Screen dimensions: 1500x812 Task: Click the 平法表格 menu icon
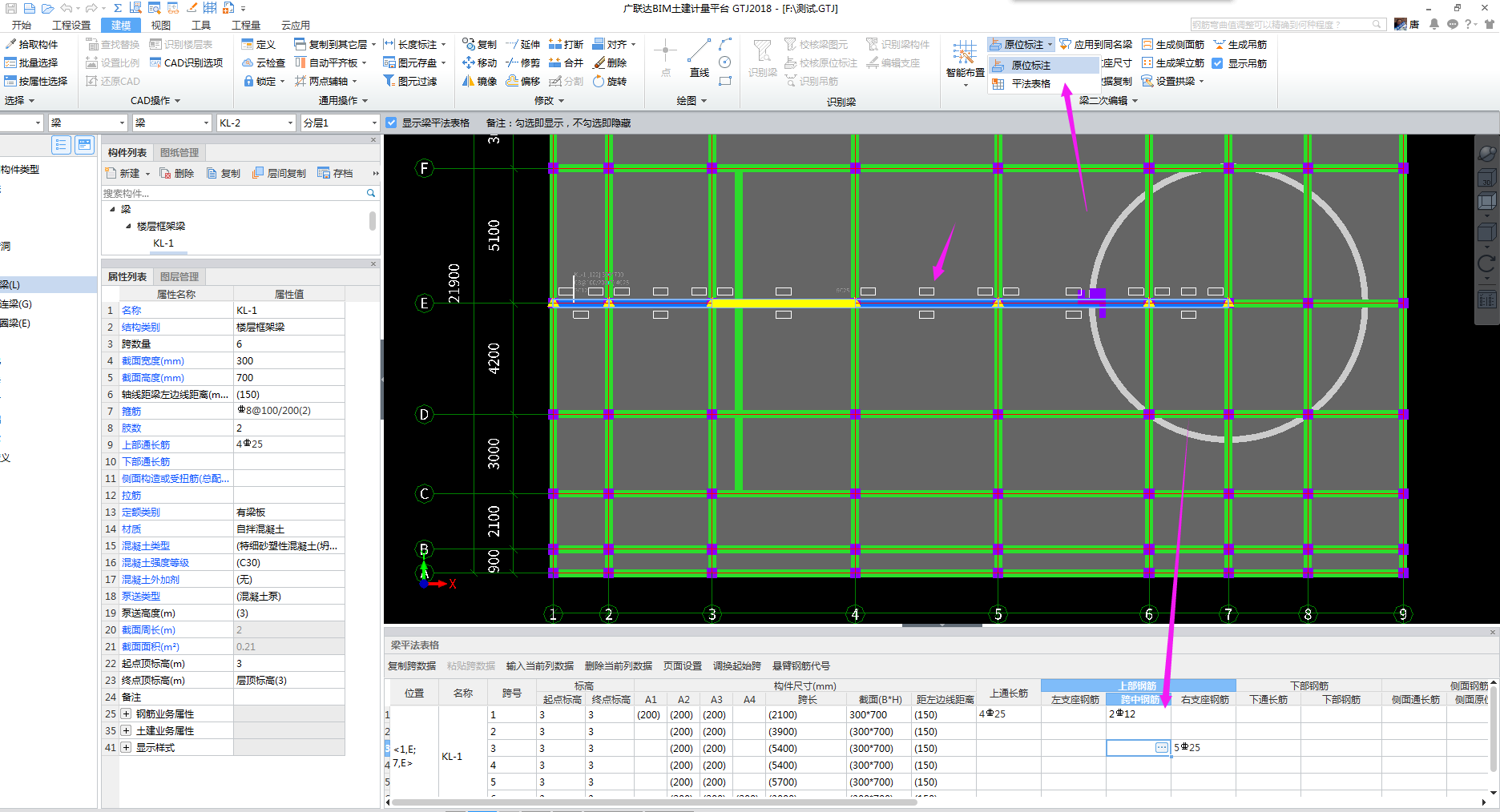(998, 84)
